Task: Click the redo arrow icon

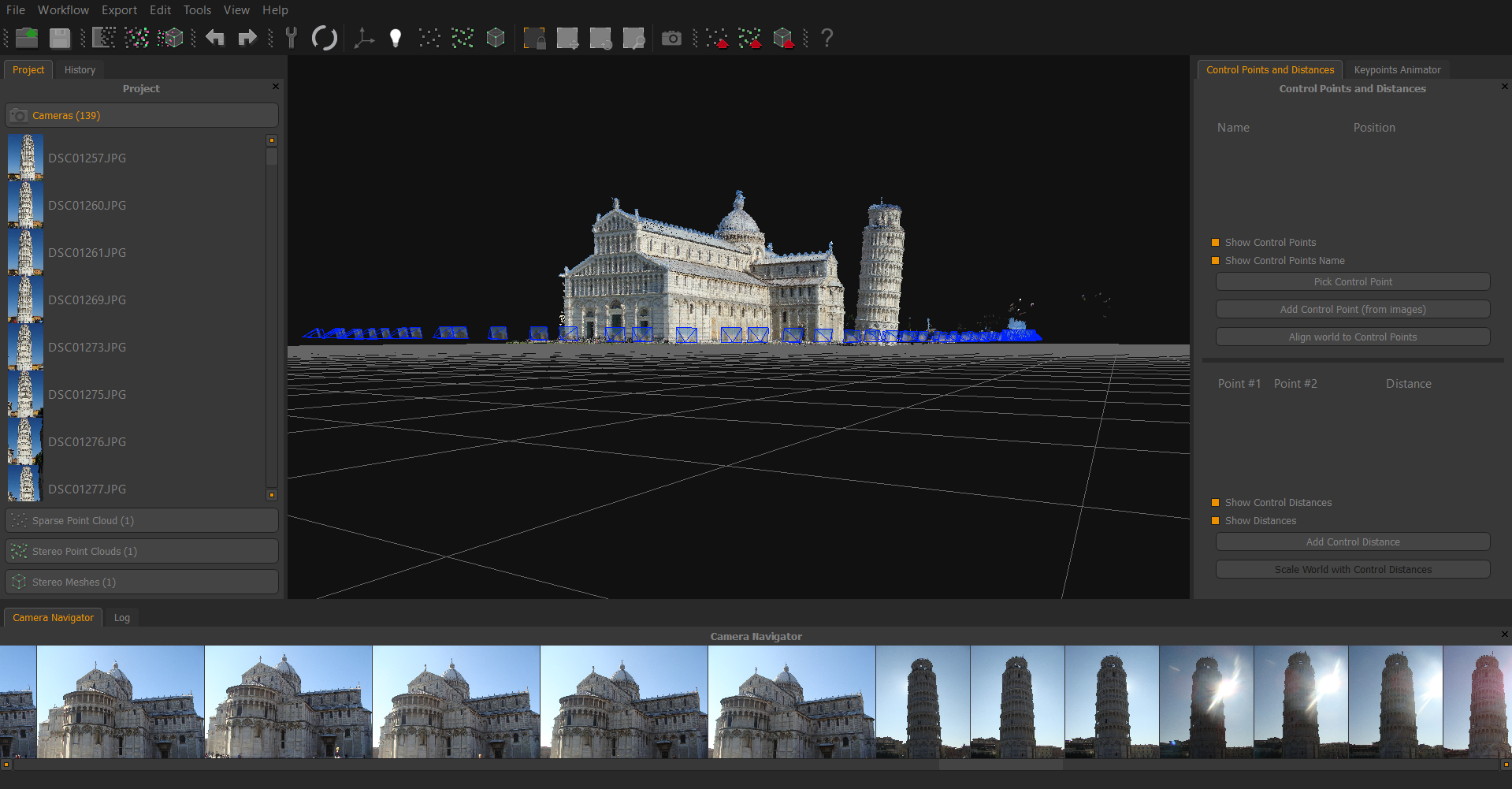Action: click(x=247, y=38)
